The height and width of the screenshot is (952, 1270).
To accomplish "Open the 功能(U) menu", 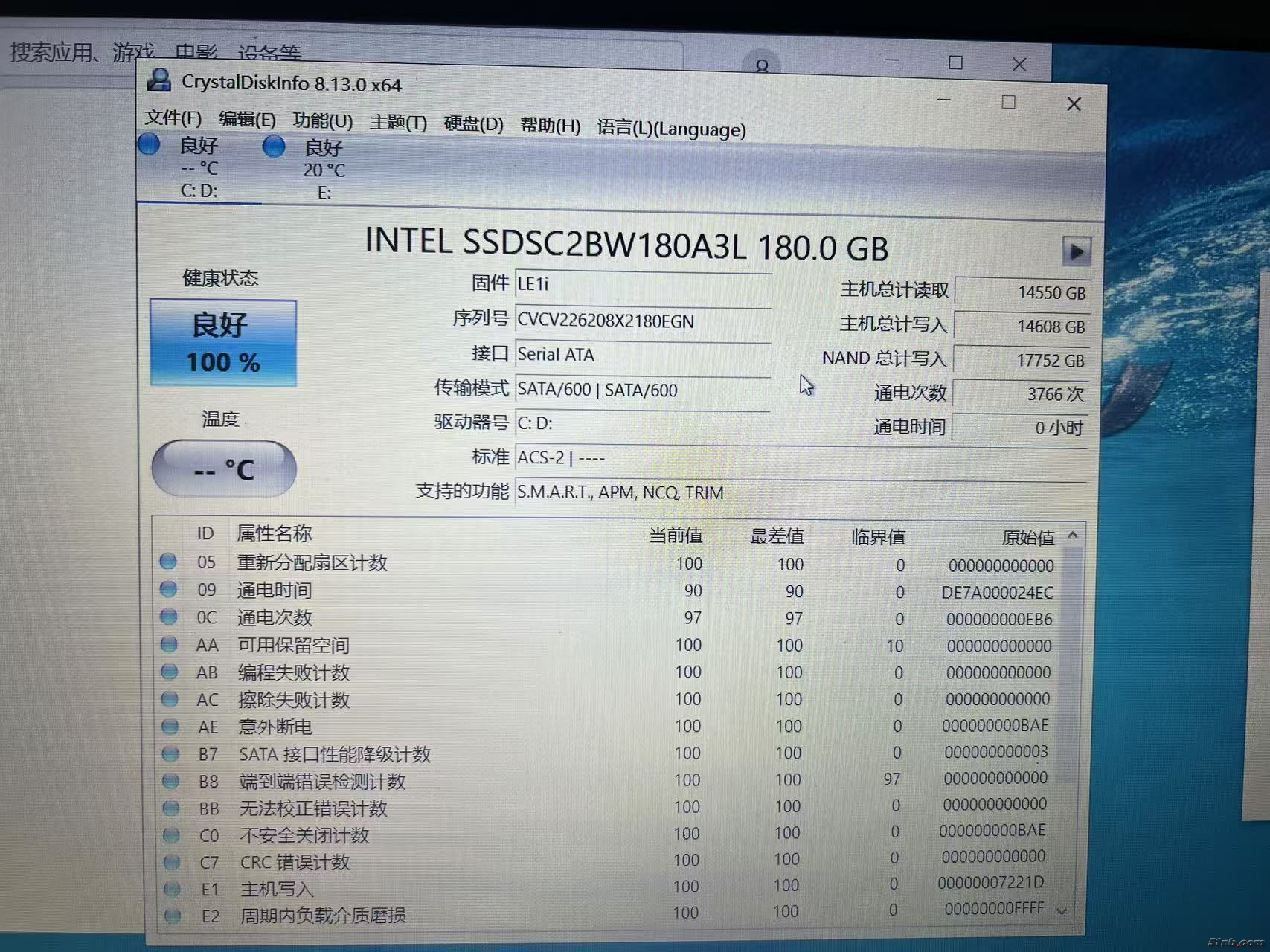I will tap(322, 120).
